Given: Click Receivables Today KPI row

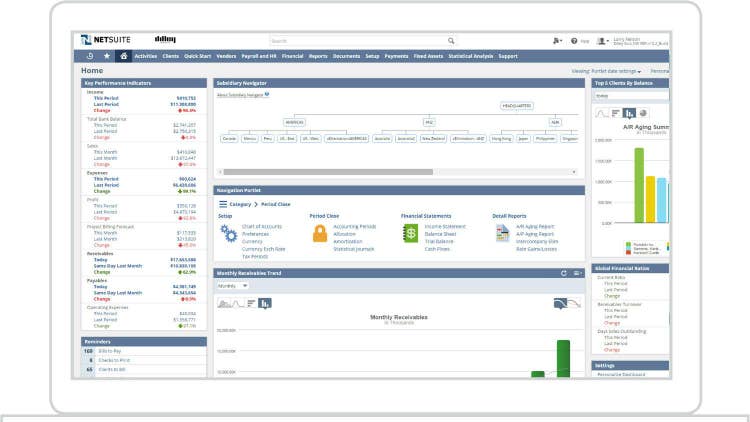Looking at the screenshot, I should tap(144, 260).
